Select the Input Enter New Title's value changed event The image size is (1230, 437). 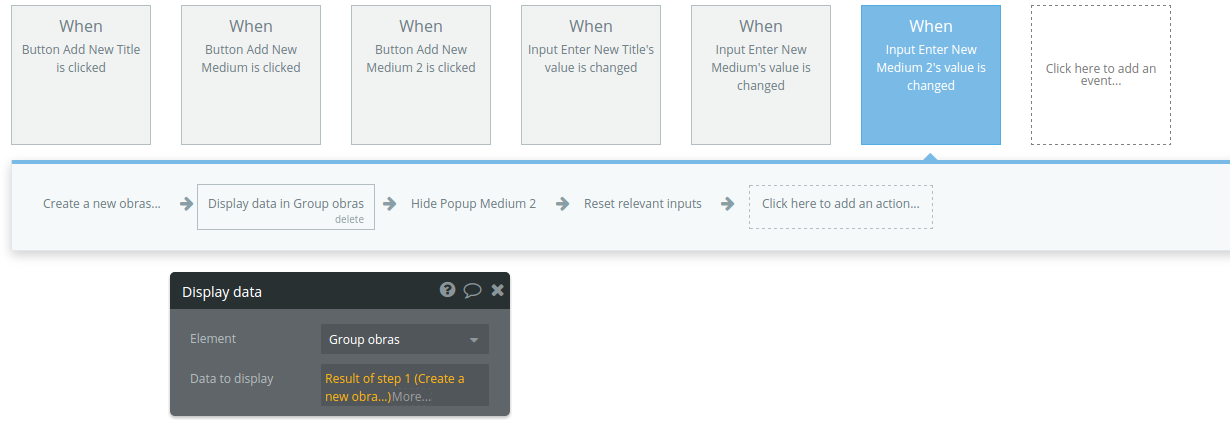point(591,75)
